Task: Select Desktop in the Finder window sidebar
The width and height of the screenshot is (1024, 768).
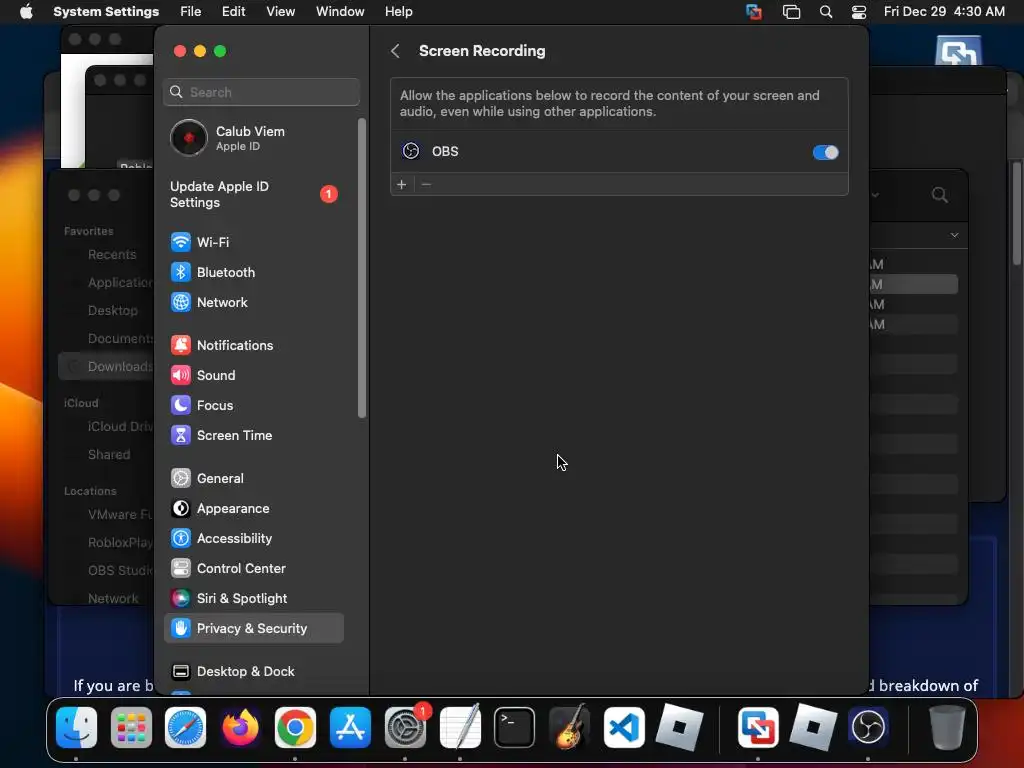Action: 112,310
